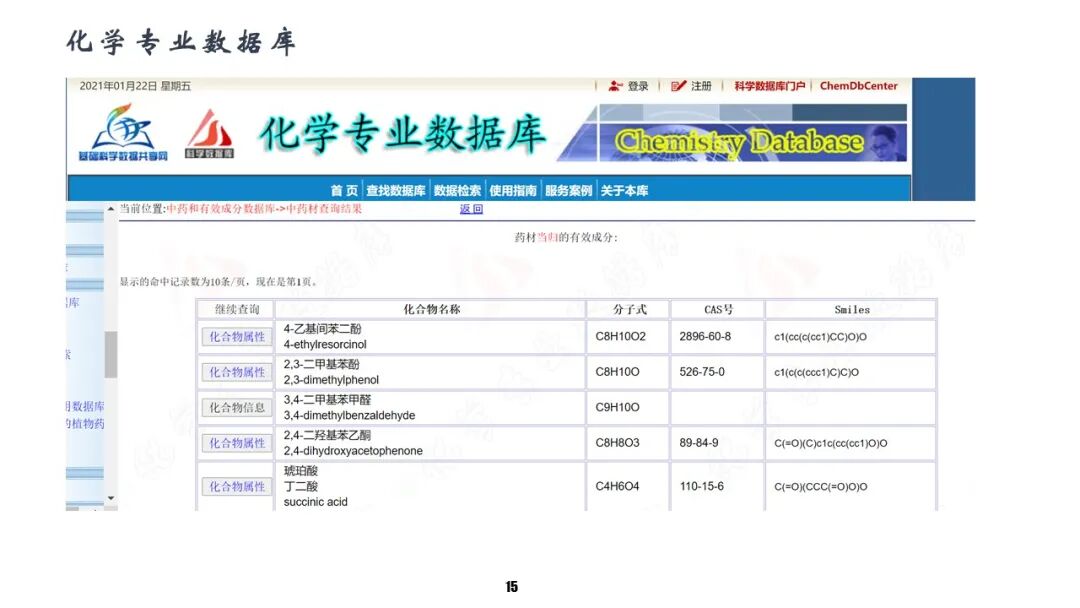Click Smiles value C(=O)(CCC(=O)O)O

[820, 486]
